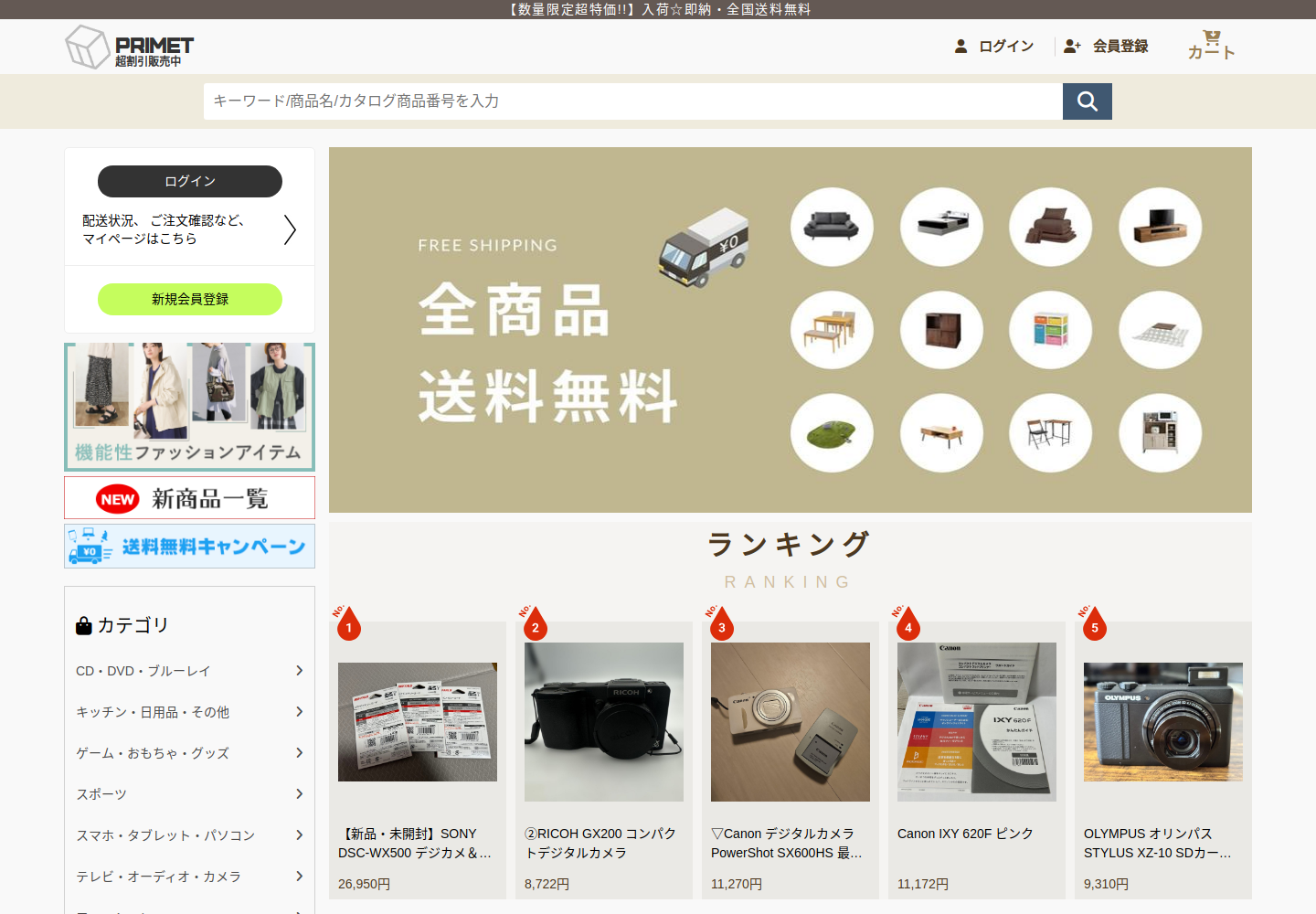1316x914 pixels.
Task: Select the low coffee table circle
Action: [x=941, y=433]
